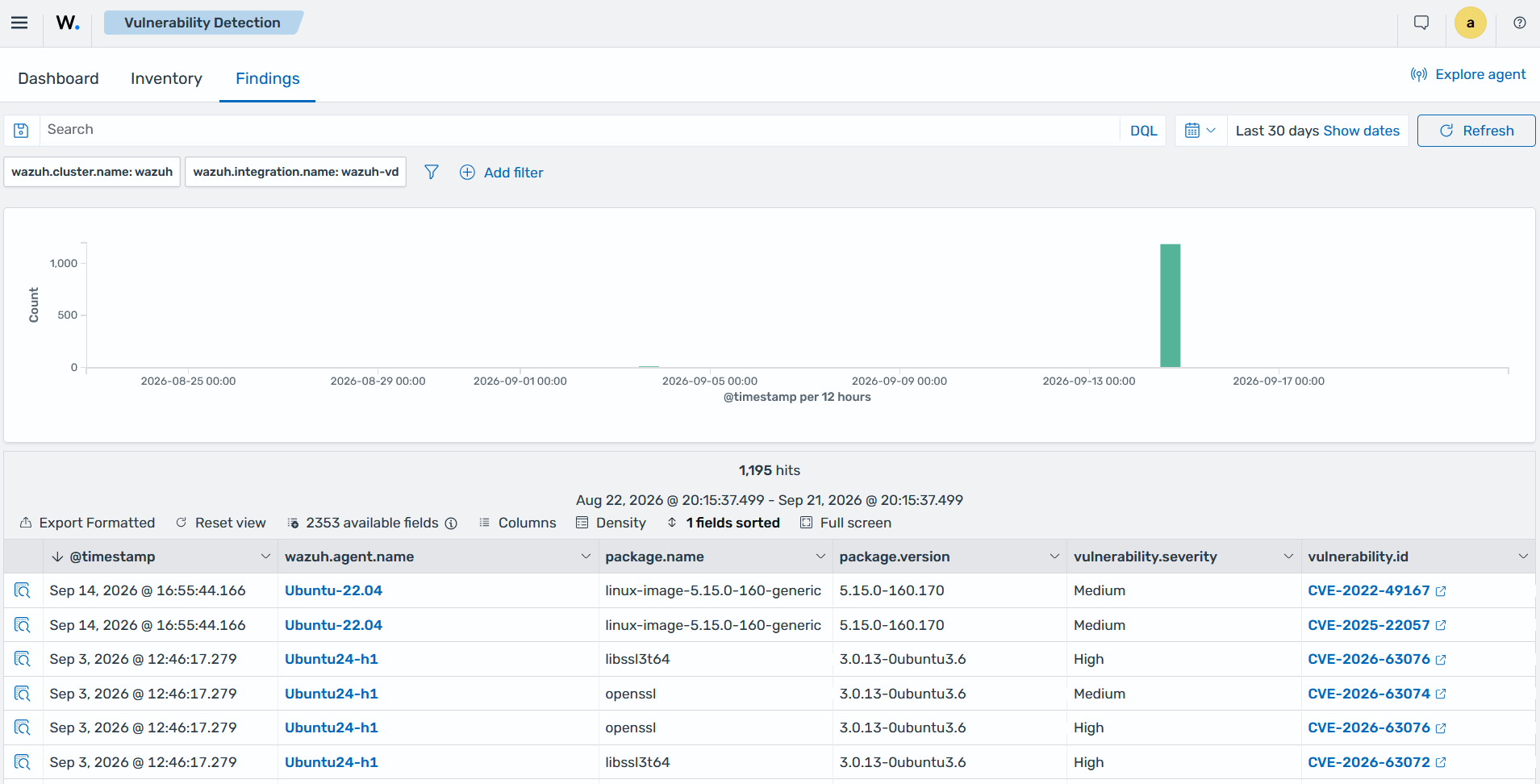Image resolution: width=1540 pixels, height=784 pixels.
Task: Open the Density settings
Action: coord(611,523)
